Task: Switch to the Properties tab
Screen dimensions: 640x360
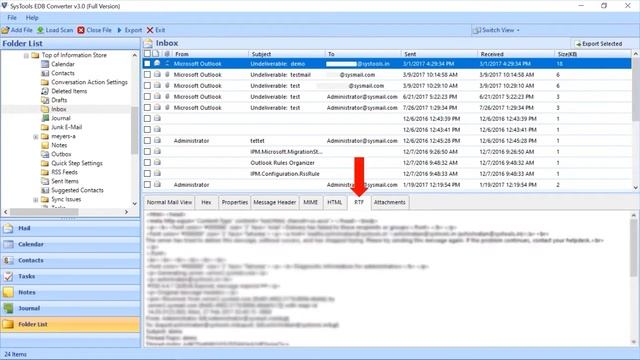Action: 235,202
